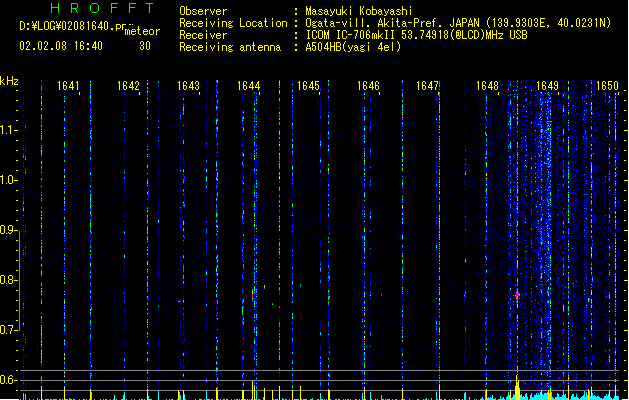The height and width of the screenshot is (400, 629).
Task: Jump to time marker 1643
Action: 188,86
